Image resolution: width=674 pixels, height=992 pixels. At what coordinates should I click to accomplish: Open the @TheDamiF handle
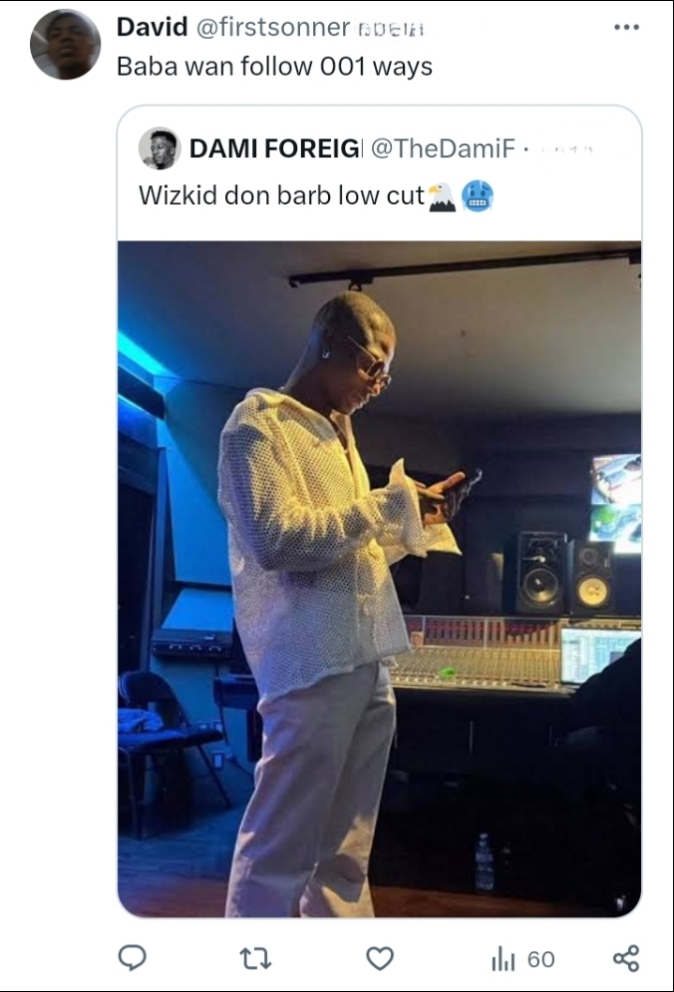tap(443, 148)
